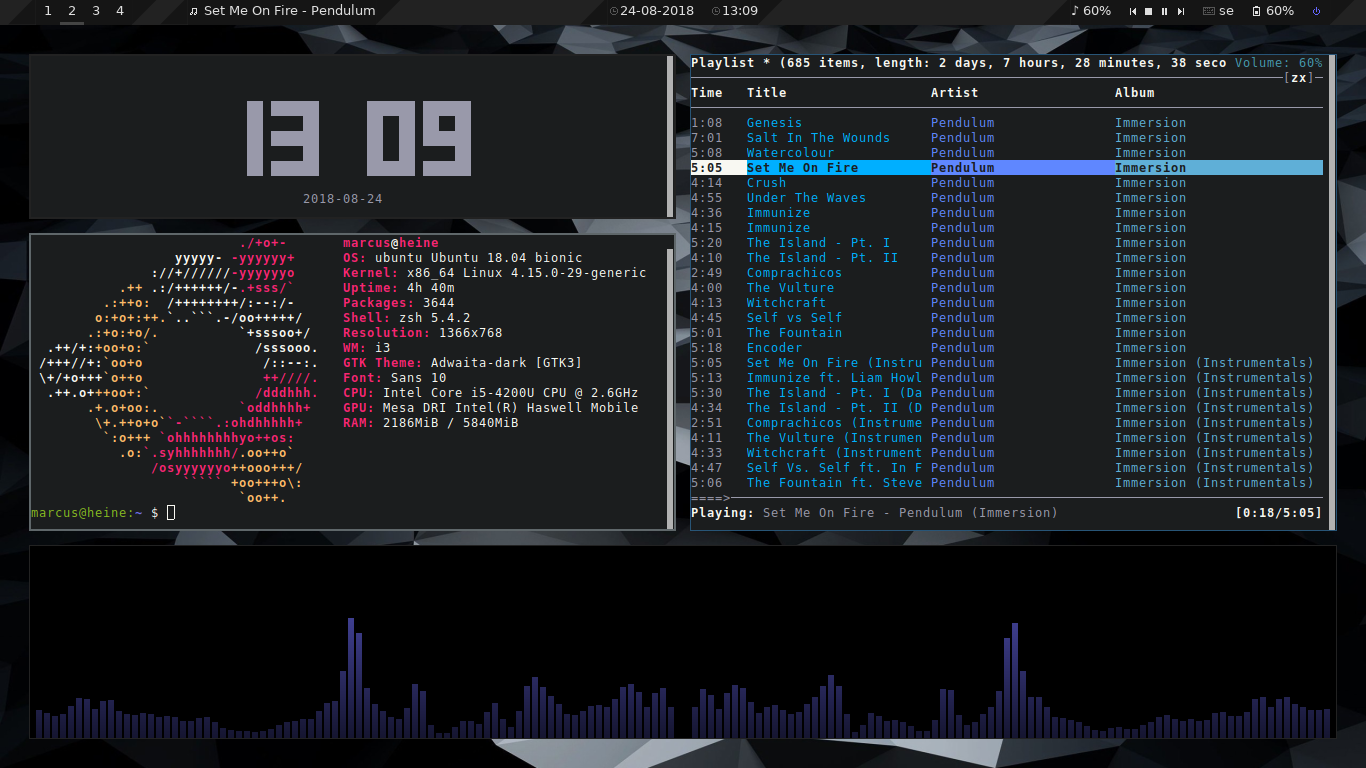Switch to workspace 1
The width and height of the screenshot is (1366, 768).
pos(48,11)
